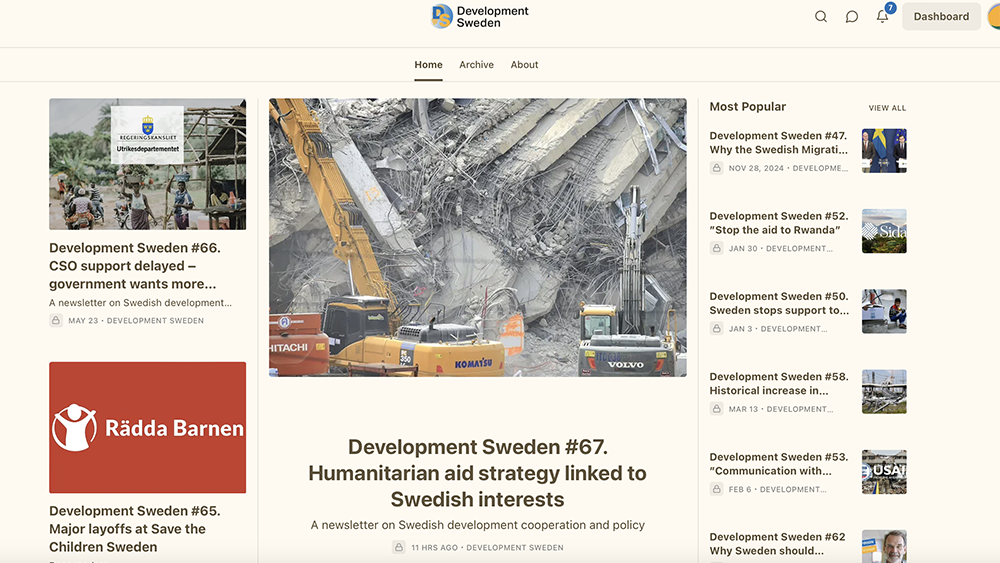Open notifications bell with badge

point(882,17)
